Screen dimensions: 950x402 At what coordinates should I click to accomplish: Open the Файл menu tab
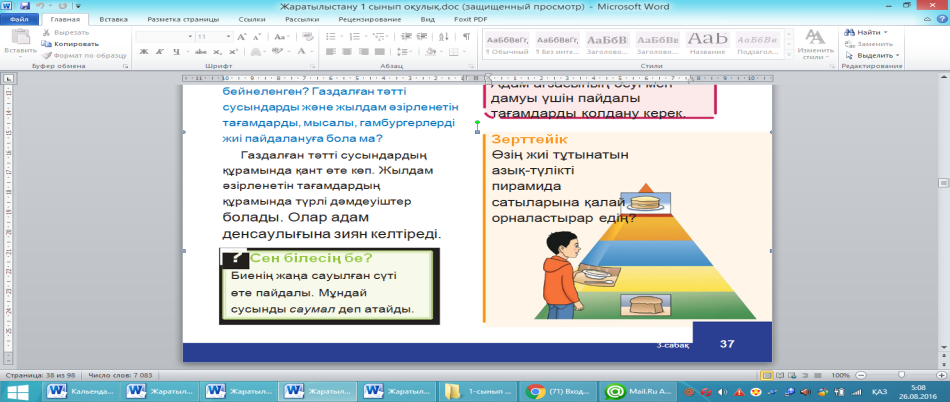pyautogui.click(x=20, y=19)
